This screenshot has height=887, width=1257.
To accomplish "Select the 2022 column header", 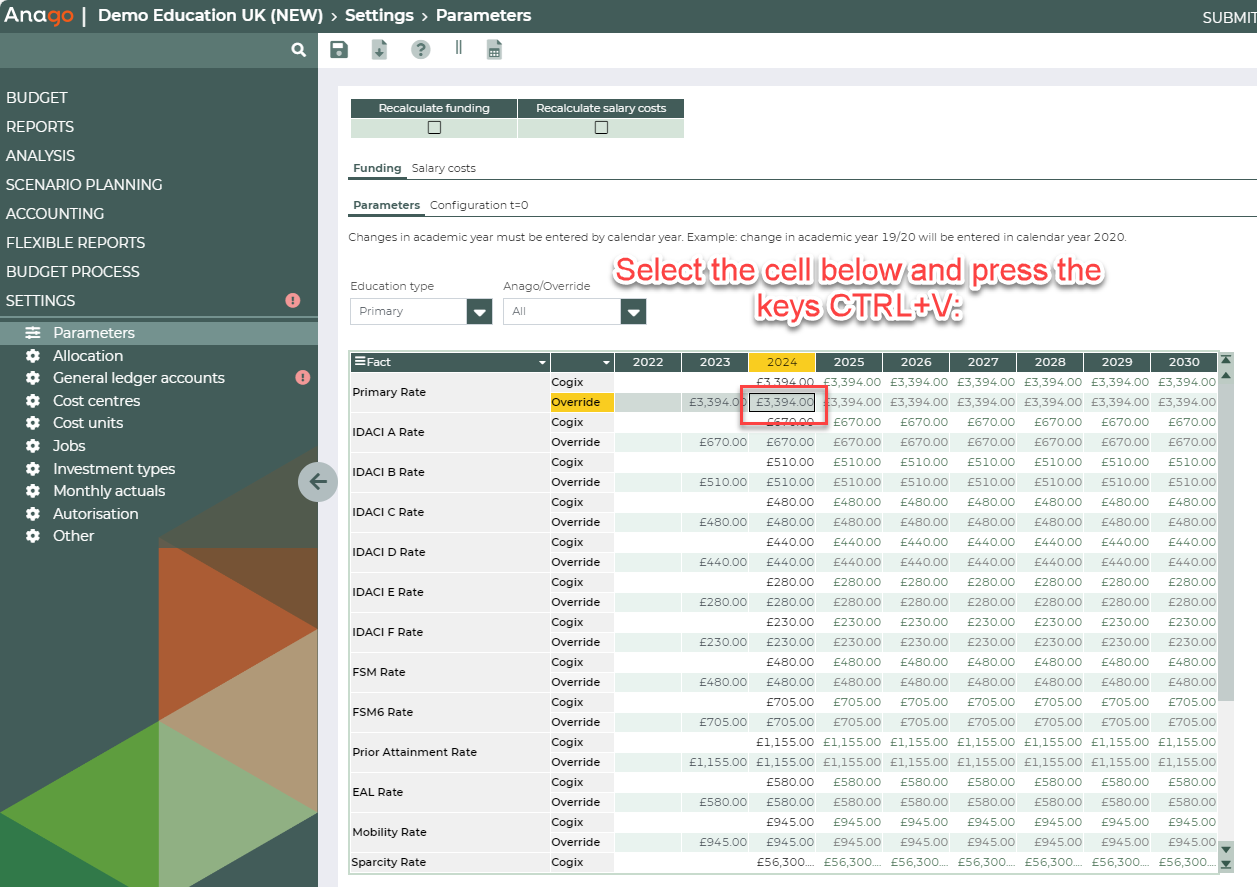I will tap(648, 362).
